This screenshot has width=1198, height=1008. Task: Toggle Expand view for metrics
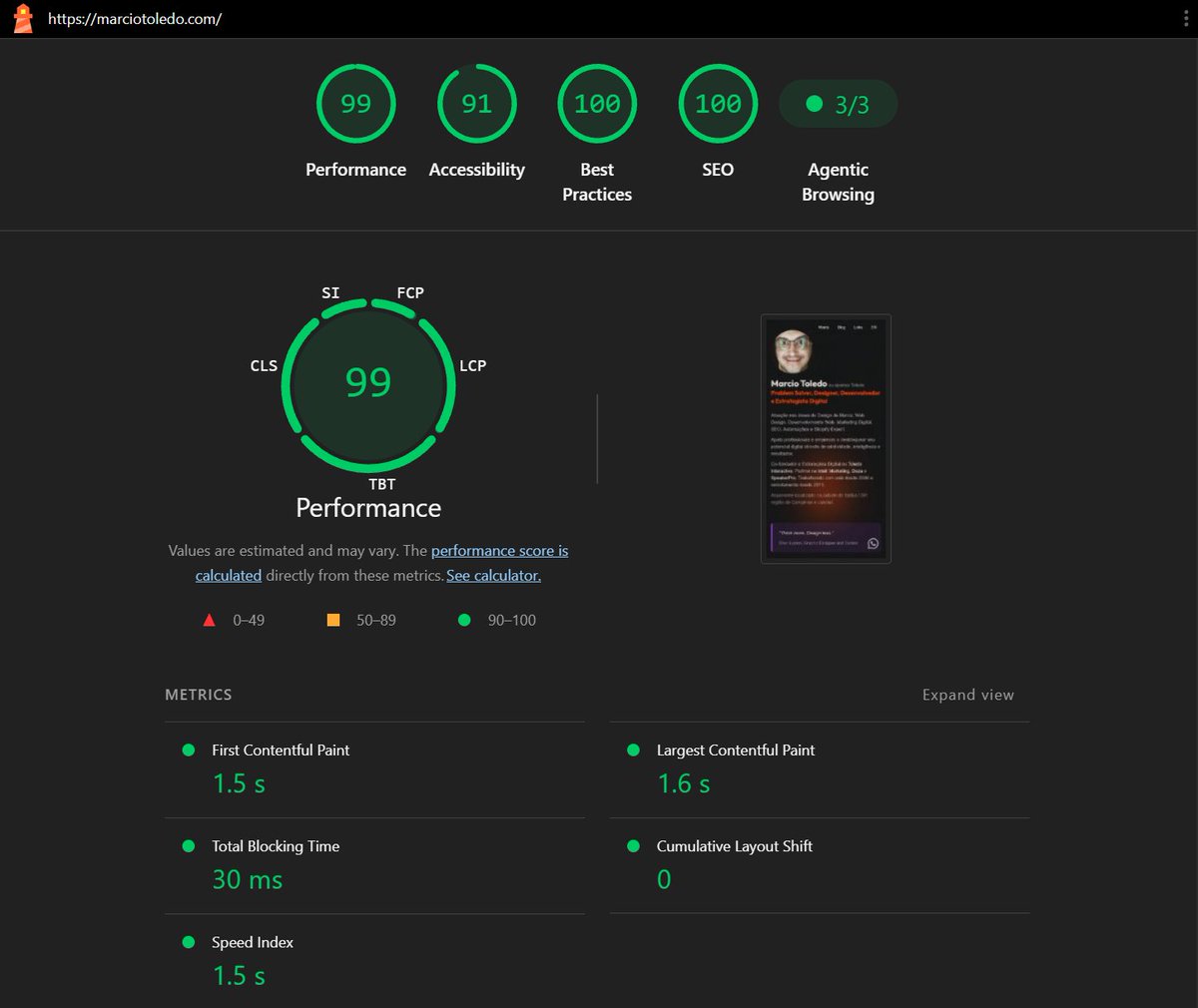(968, 695)
